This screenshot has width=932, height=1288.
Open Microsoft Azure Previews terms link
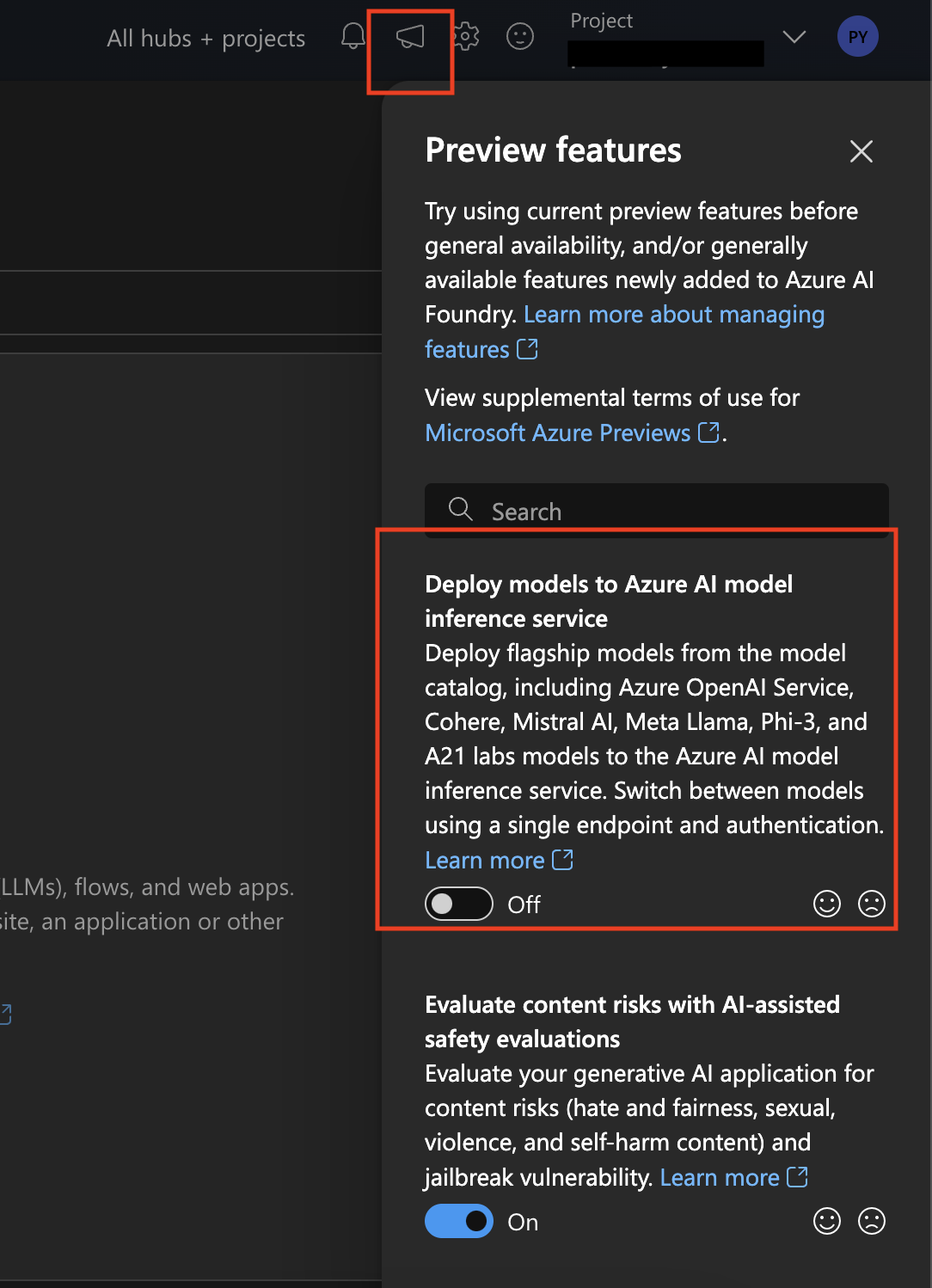point(572,432)
